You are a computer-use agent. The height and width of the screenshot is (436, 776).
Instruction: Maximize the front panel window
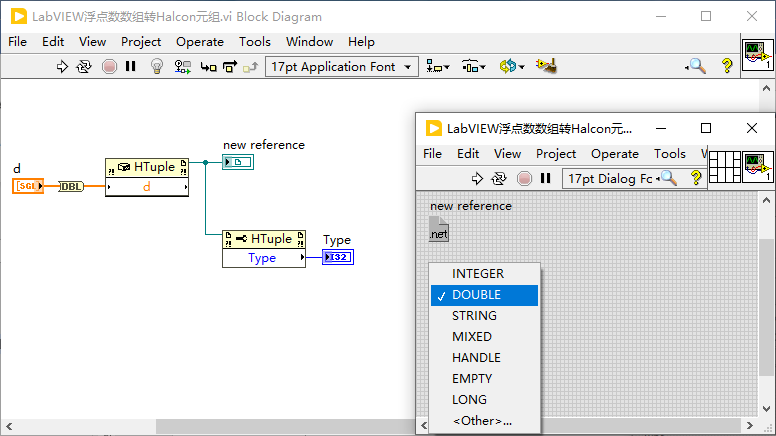[x=706, y=128]
